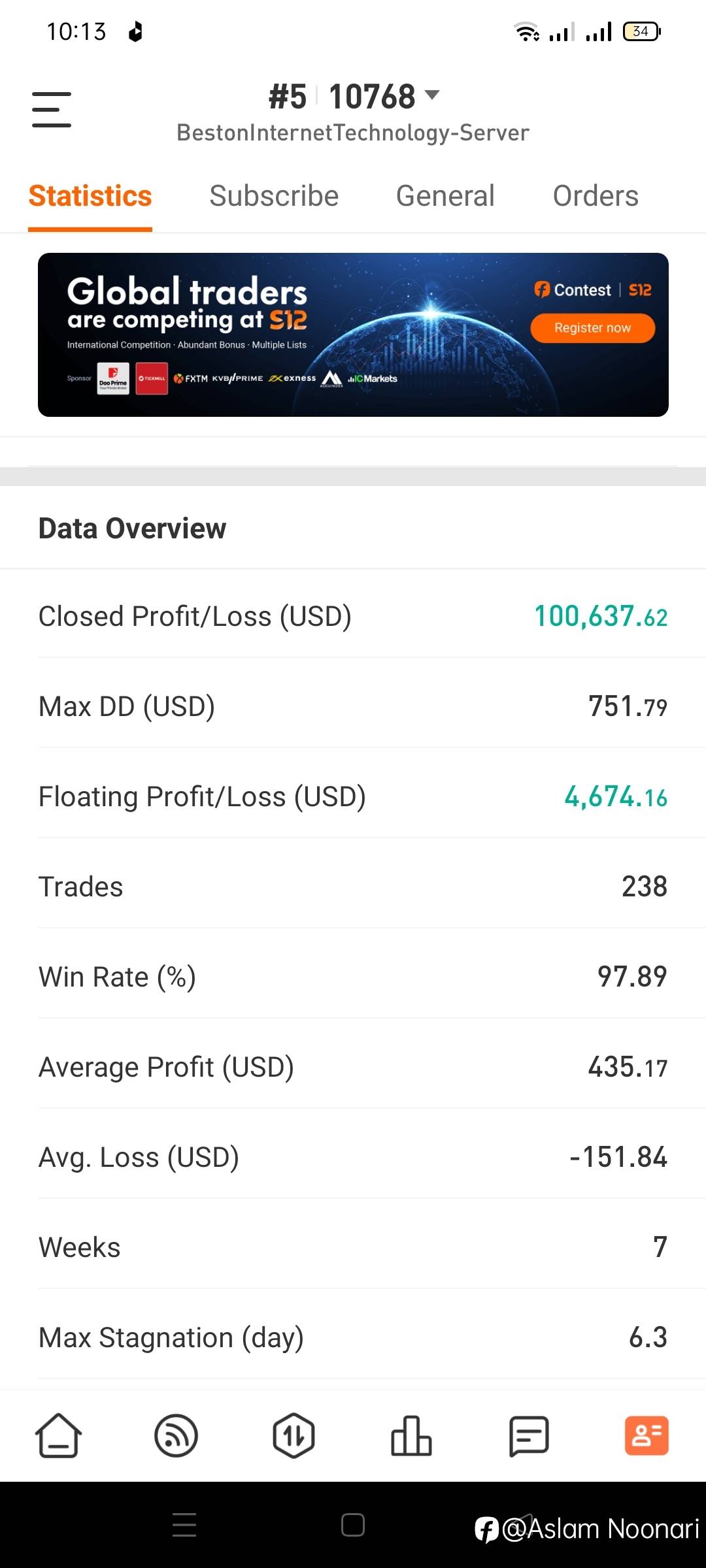Screen dimensions: 706x1568
Task: Tap the BestonInternetTechnology-Server account label
Action: (353, 133)
